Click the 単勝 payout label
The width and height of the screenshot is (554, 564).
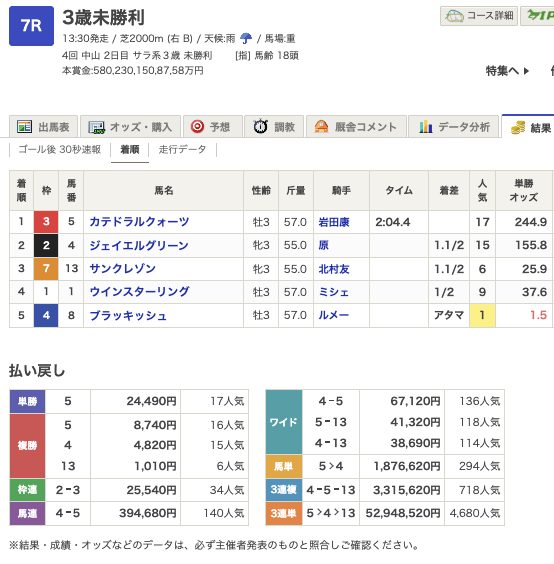[27, 401]
